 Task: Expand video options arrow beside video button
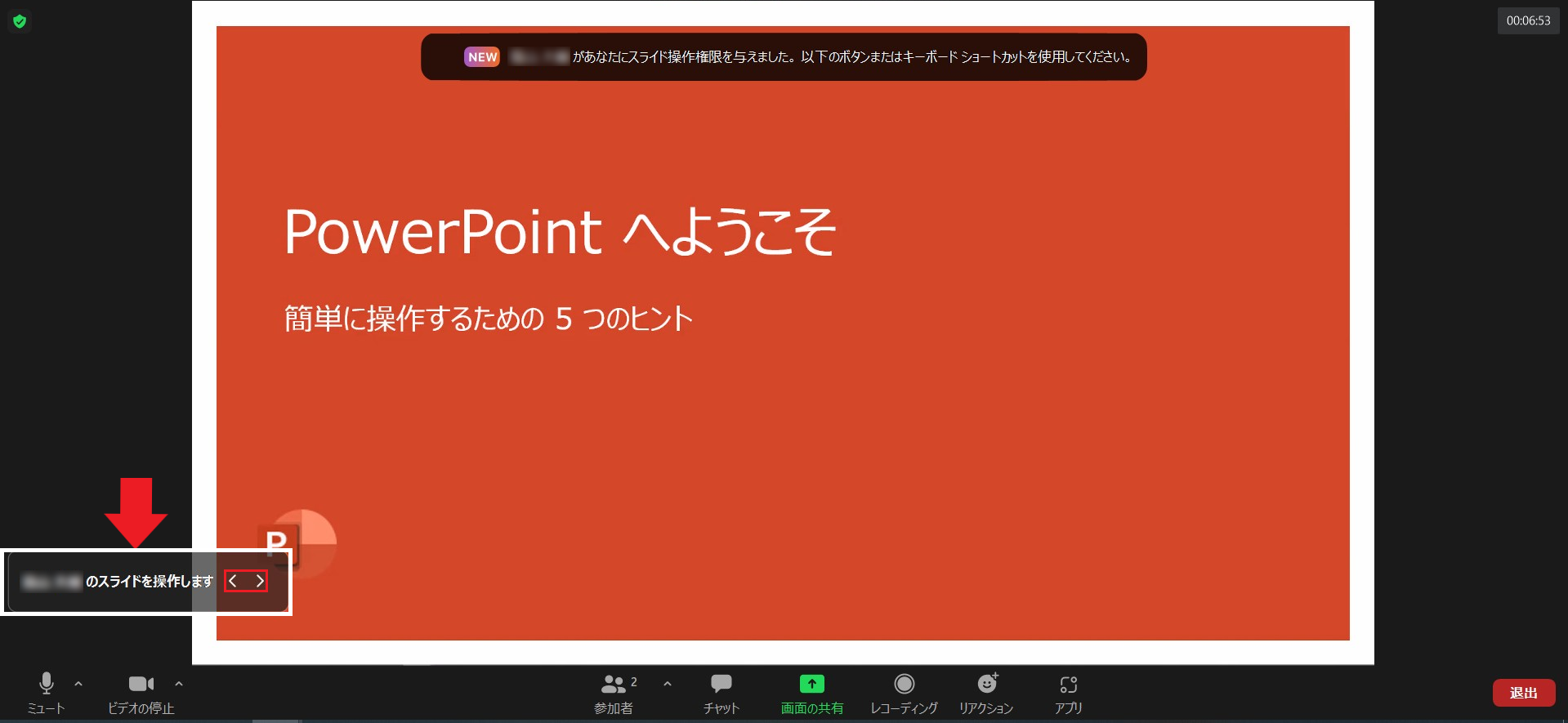(179, 684)
